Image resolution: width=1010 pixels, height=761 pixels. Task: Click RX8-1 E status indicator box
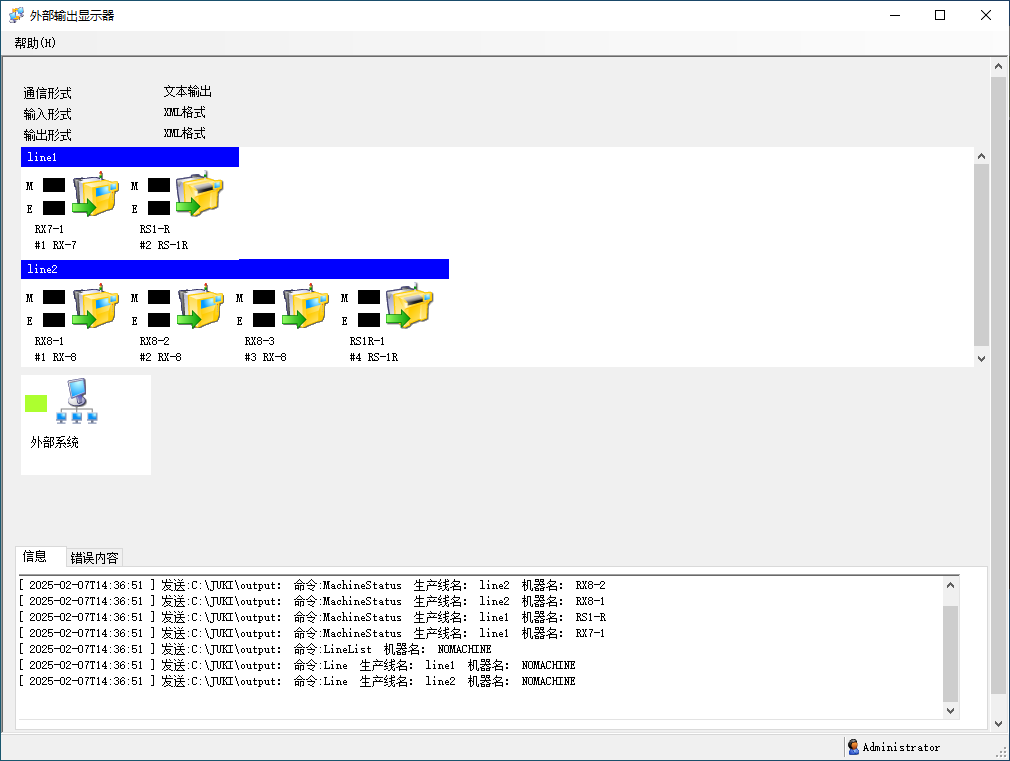(x=54, y=320)
